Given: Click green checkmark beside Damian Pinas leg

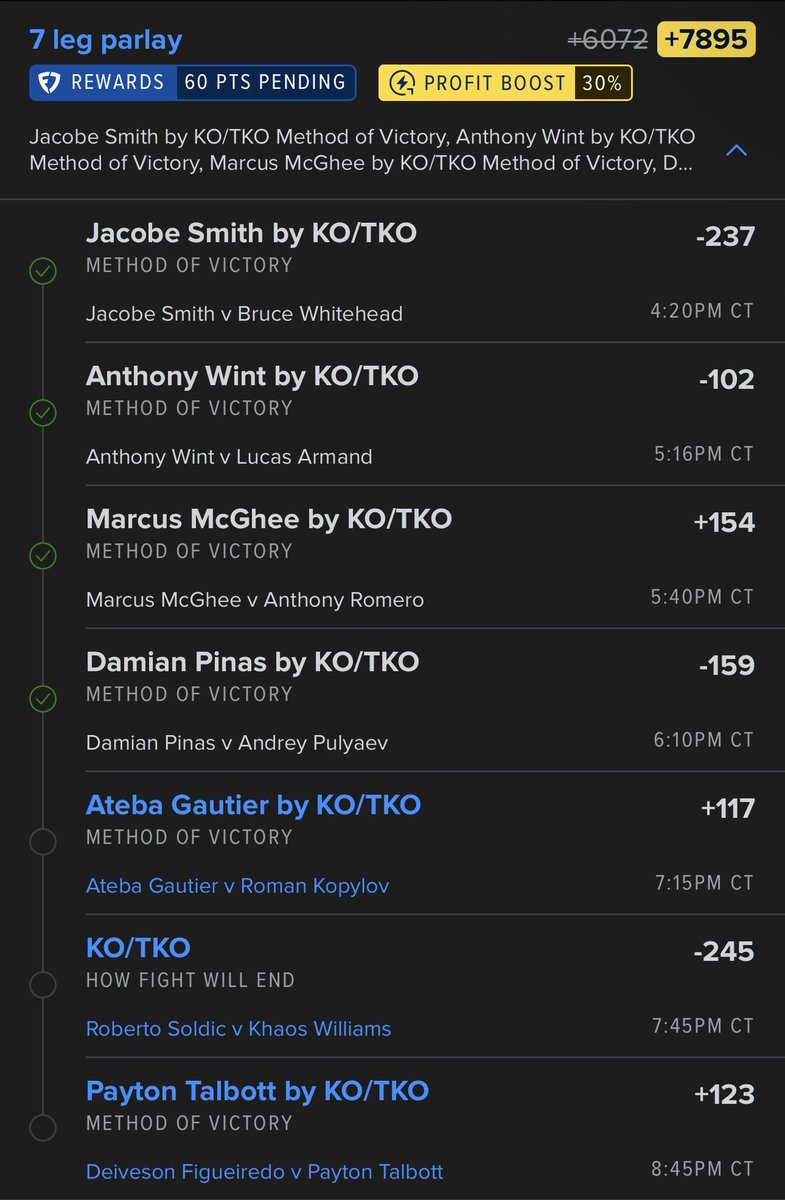Looking at the screenshot, I should pos(42,699).
